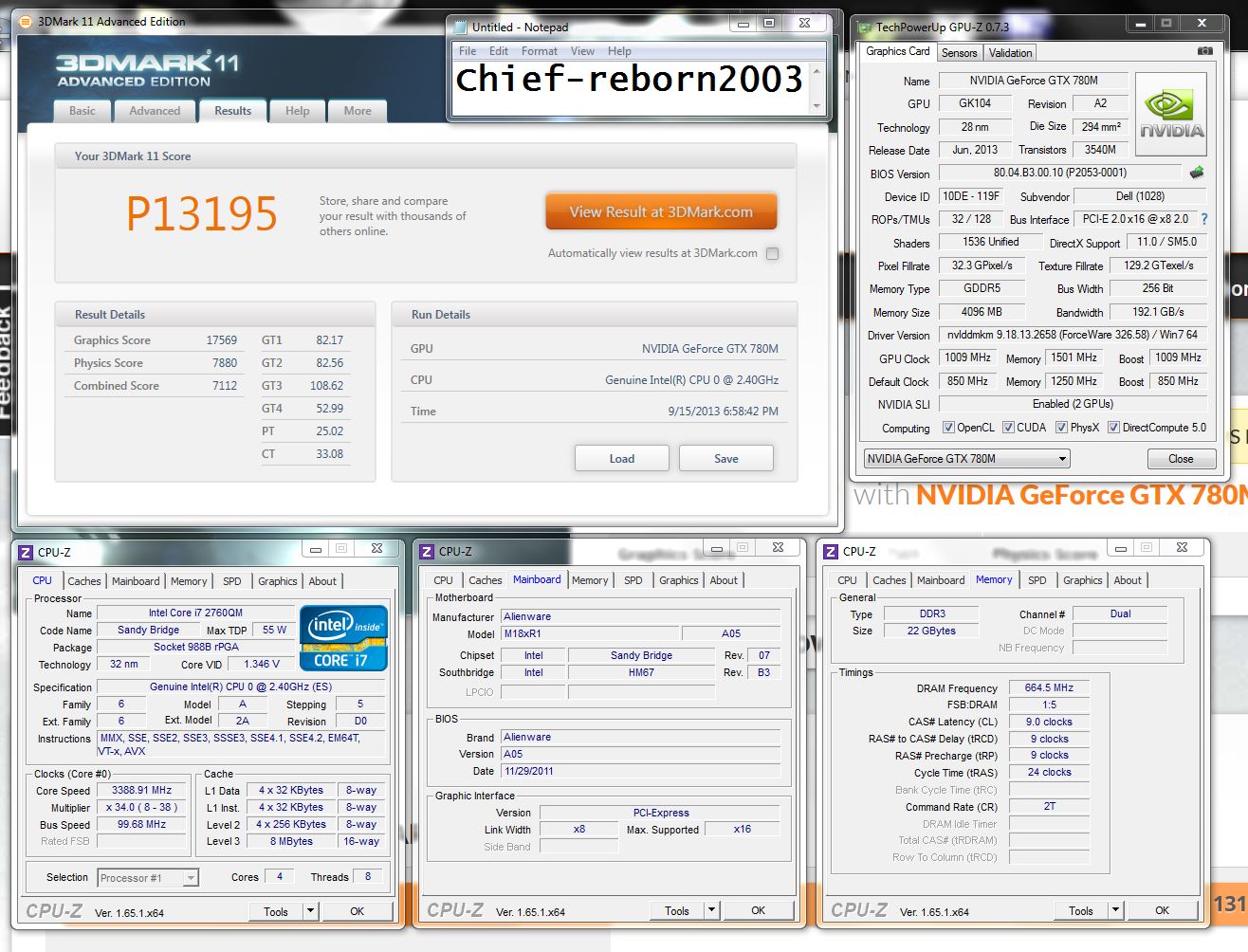
Task: Click the CPU-Z icon of the CPU tab window
Action: pyautogui.click(x=27, y=552)
